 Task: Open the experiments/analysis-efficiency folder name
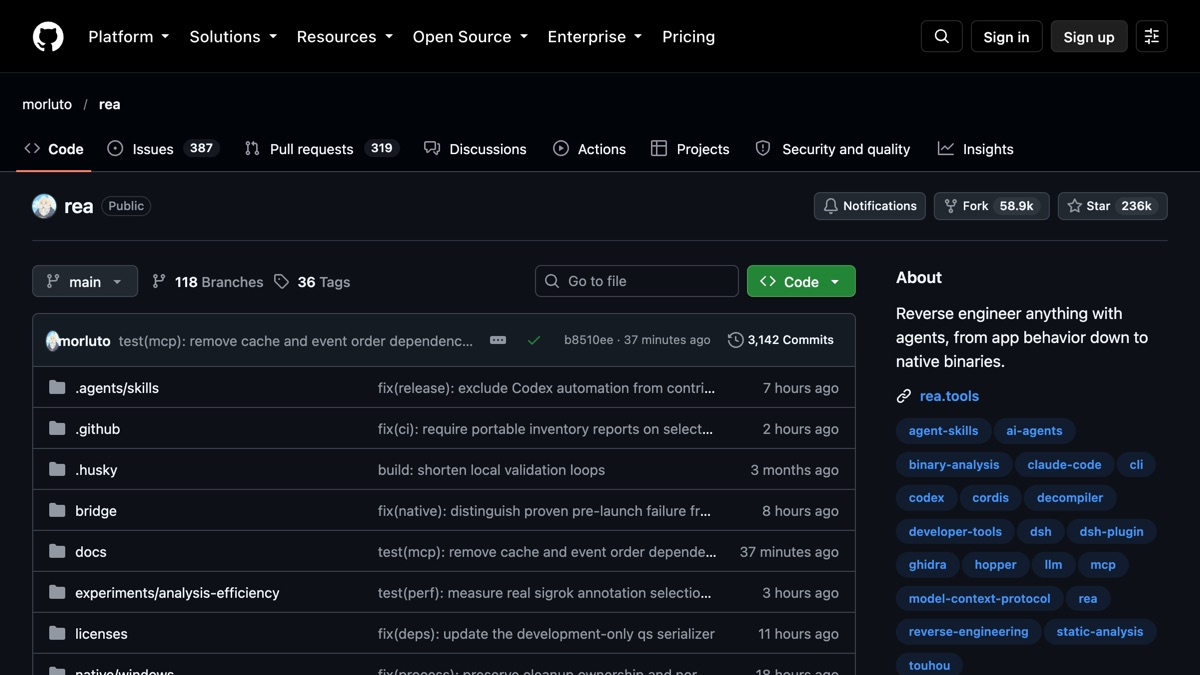tap(177, 593)
